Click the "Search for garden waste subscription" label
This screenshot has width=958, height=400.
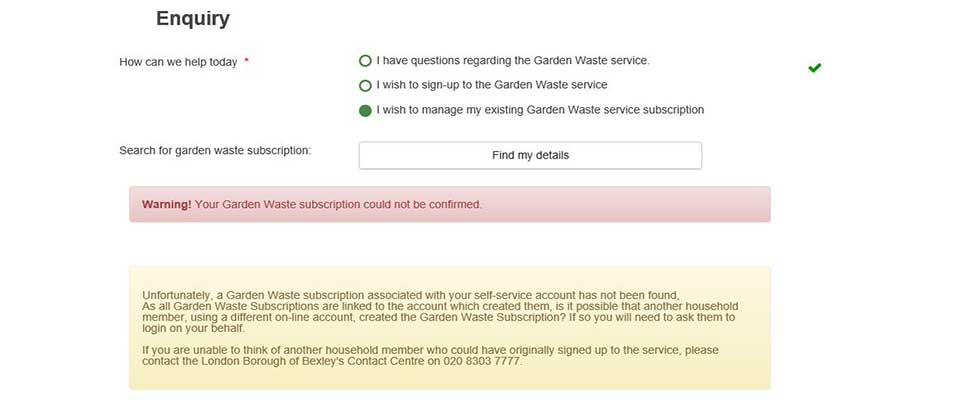(215, 150)
